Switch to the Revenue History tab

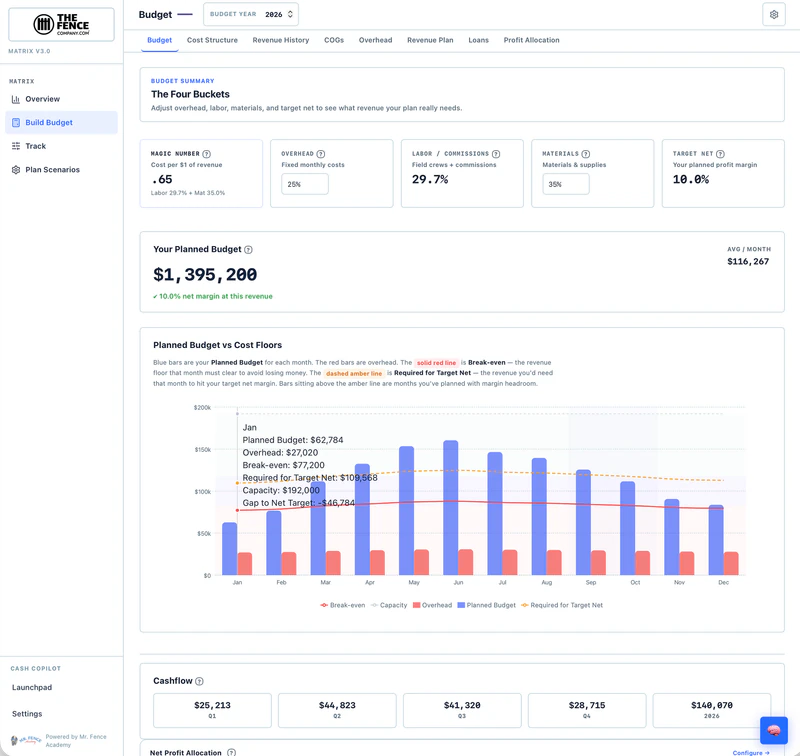(x=281, y=40)
